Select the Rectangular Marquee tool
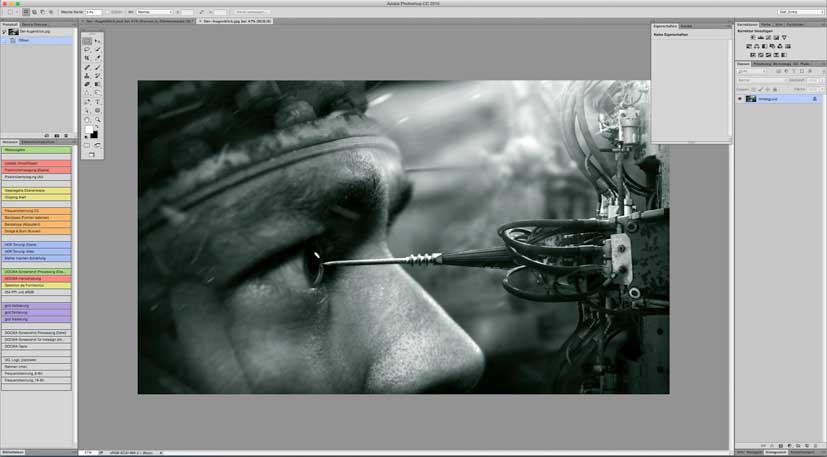The image size is (827, 457). (86, 41)
